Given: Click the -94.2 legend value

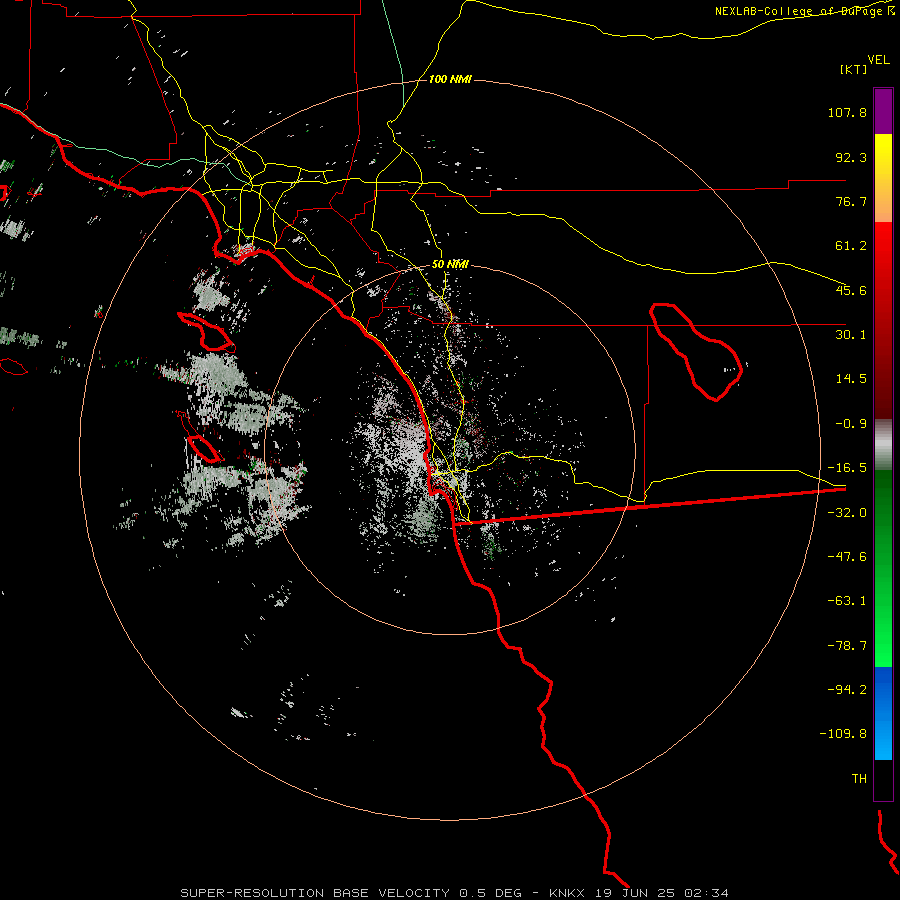Looking at the screenshot, I should [x=847, y=689].
